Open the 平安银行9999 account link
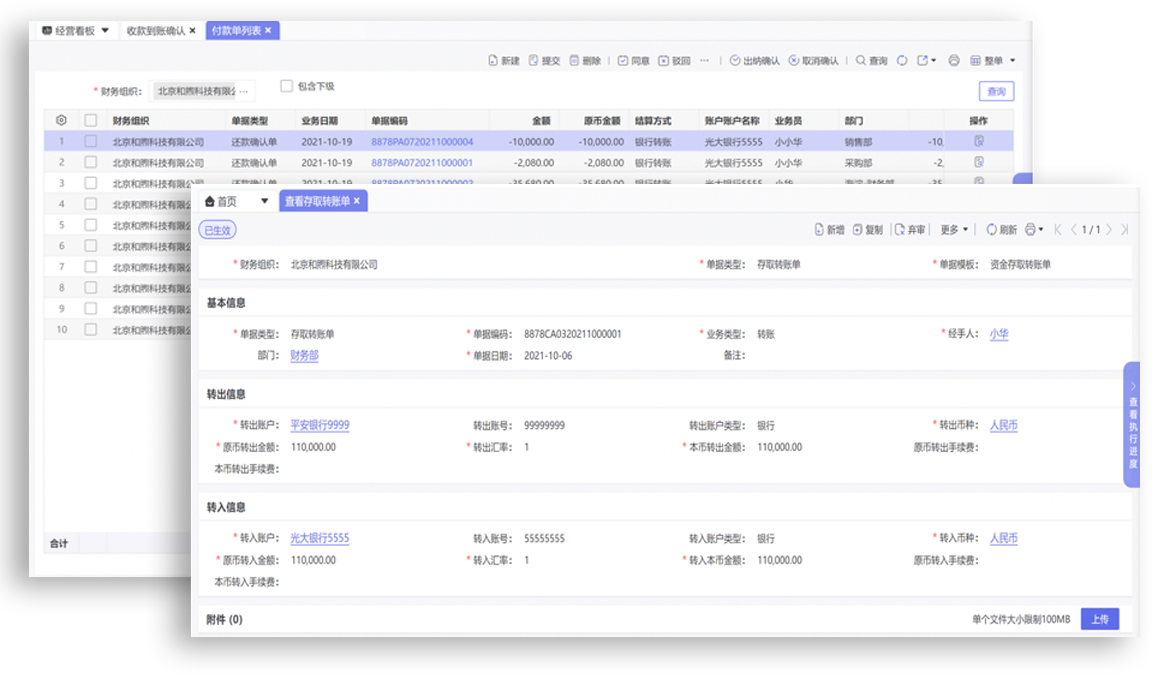The image size is (1168, 680). (x=320, y=425)
